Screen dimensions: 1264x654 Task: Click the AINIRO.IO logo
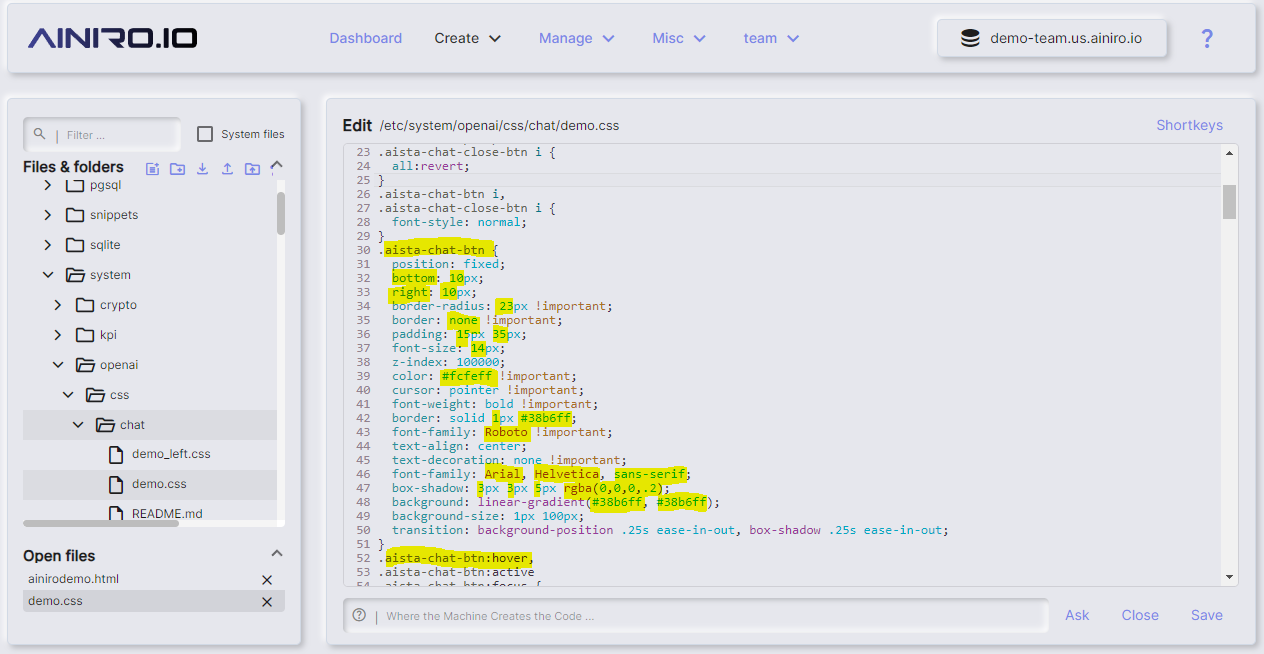coord(112,38)
